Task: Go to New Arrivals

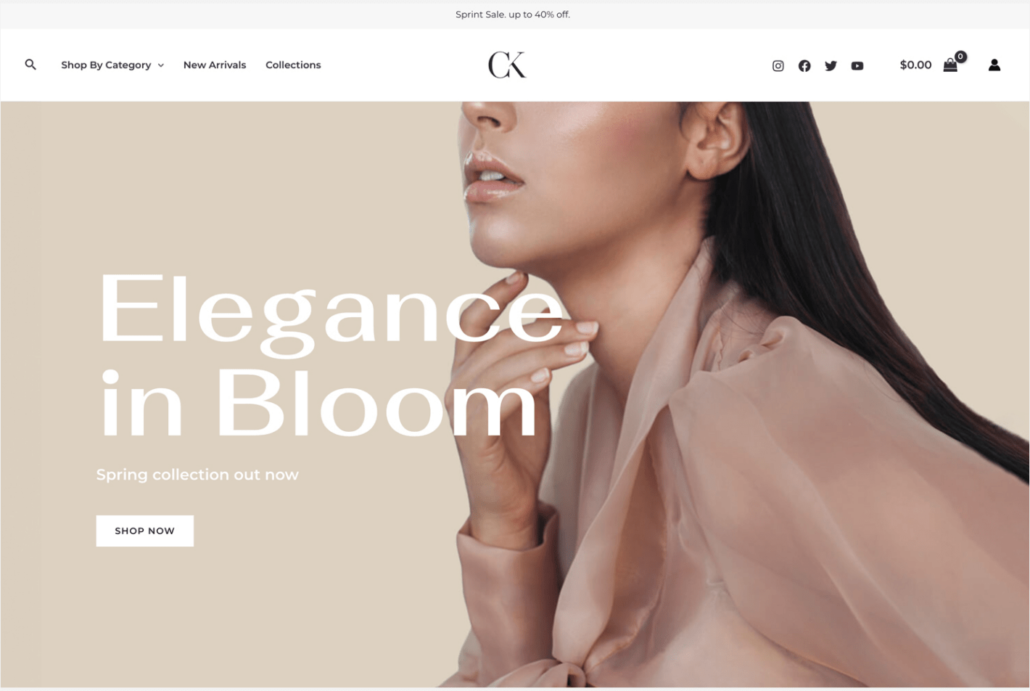Action: 215,64
